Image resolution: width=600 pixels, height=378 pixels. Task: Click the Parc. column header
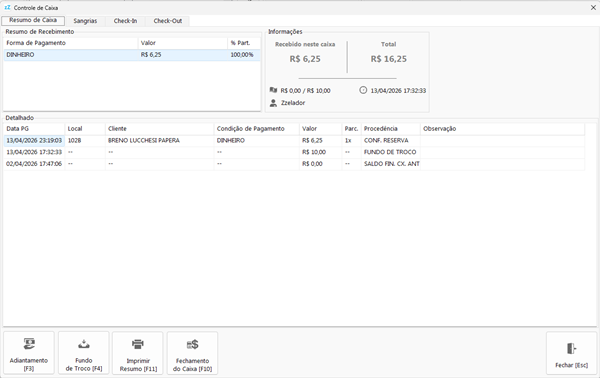351,129
